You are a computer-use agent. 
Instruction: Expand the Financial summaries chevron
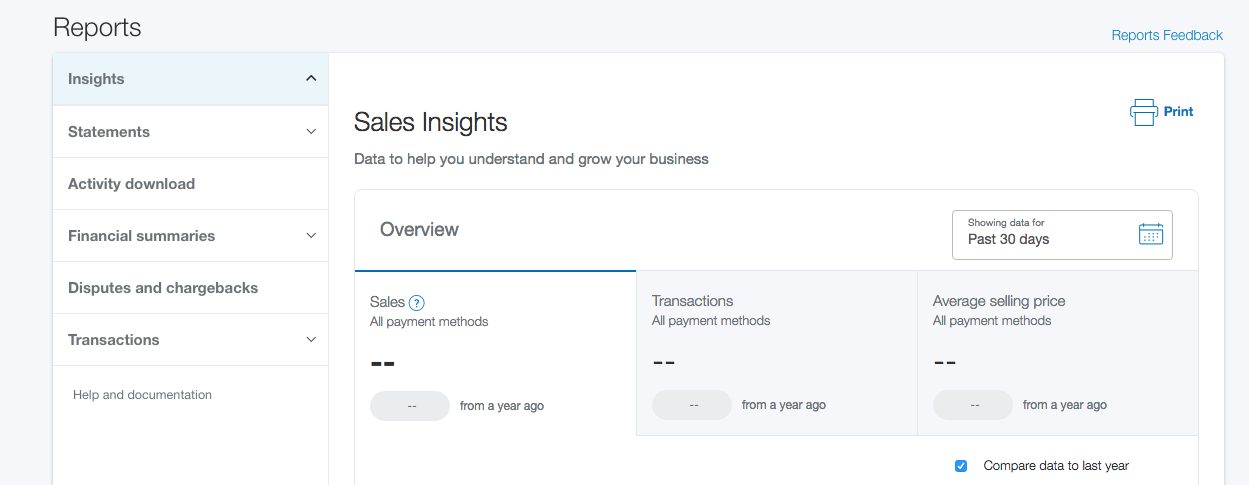311,236
